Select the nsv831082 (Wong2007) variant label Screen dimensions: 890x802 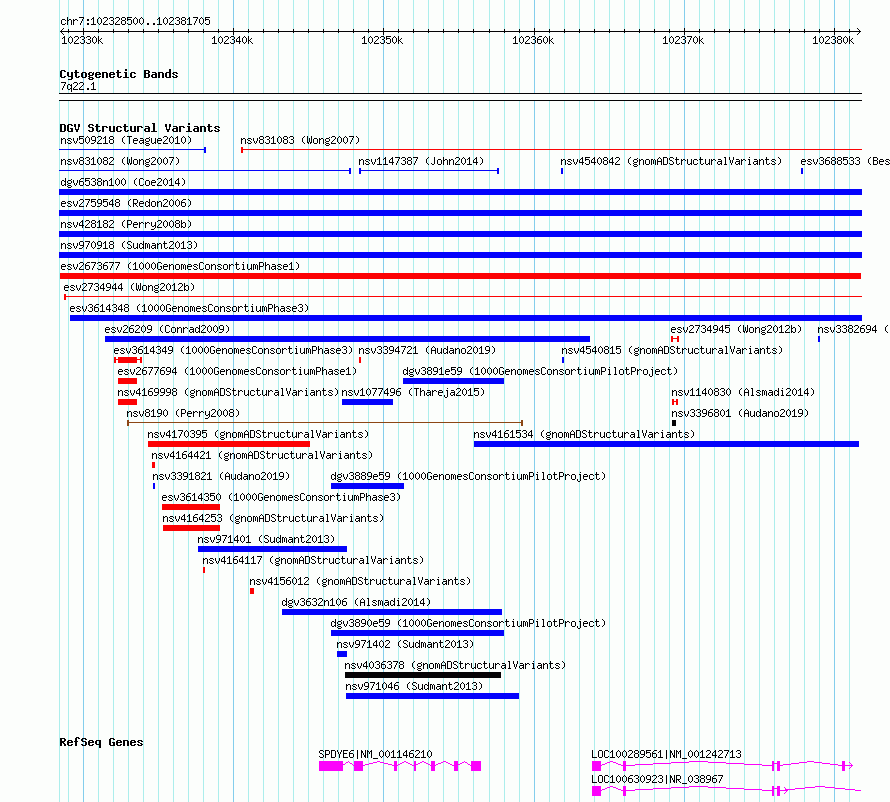pos(120,161)
